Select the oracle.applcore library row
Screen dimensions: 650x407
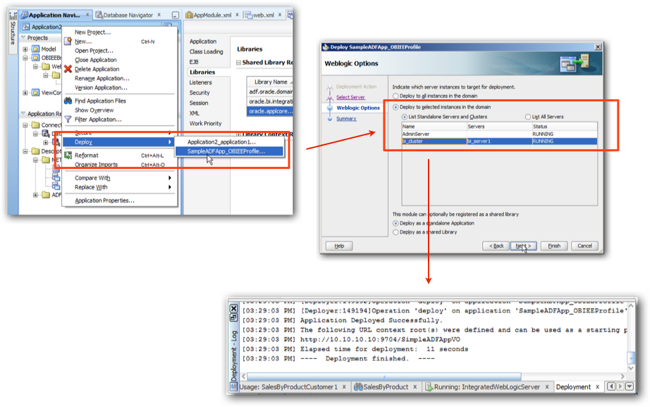click(x=270, y=111)
